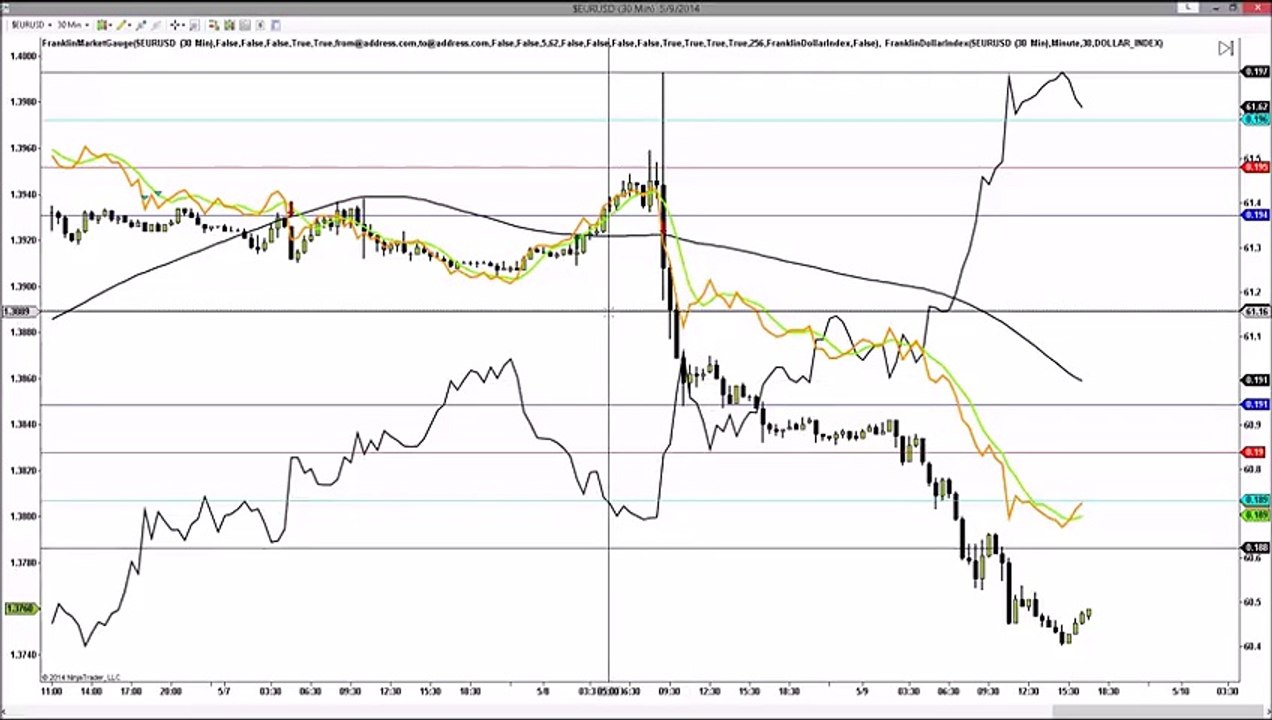
Task: Click the chart style bars icon
Action: 101,25
